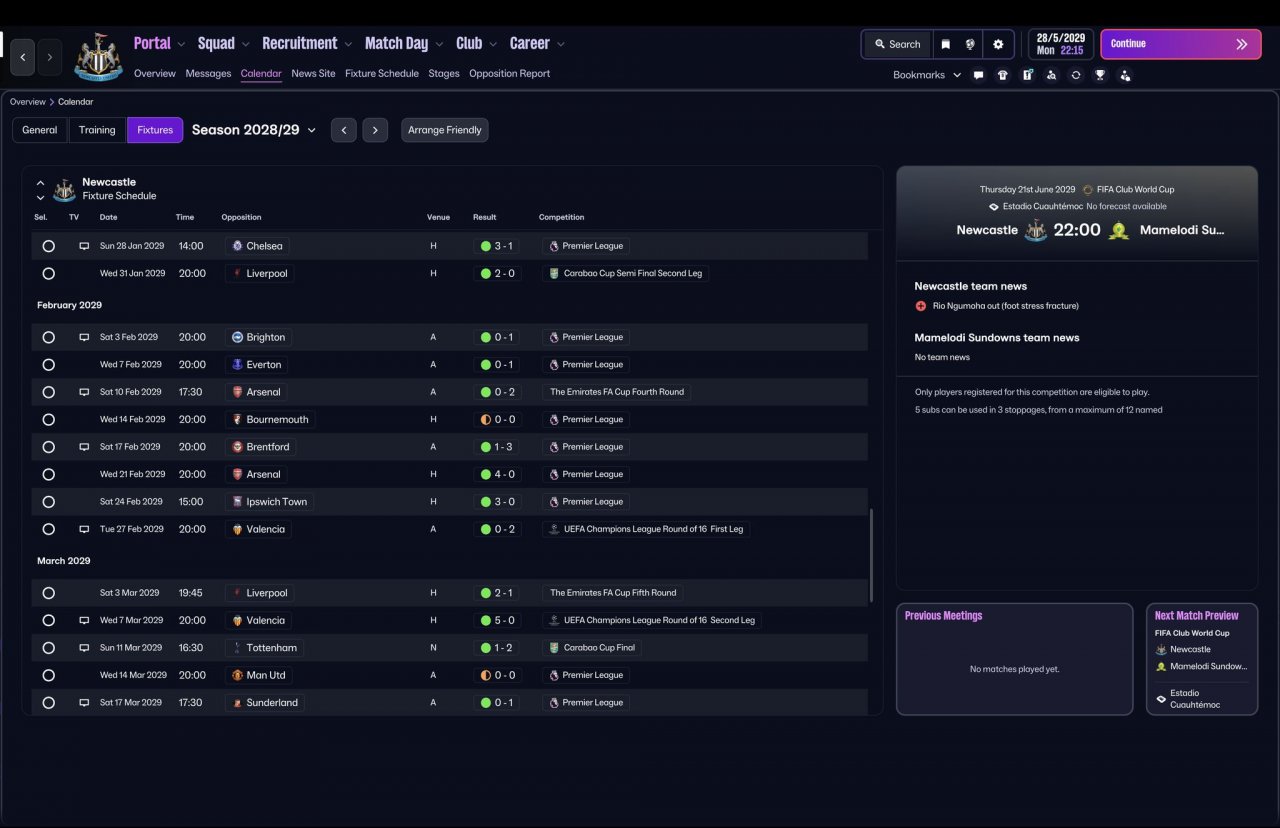Click the stadium icon beside Estadio Cuauhtémoc header

point(993,207)
